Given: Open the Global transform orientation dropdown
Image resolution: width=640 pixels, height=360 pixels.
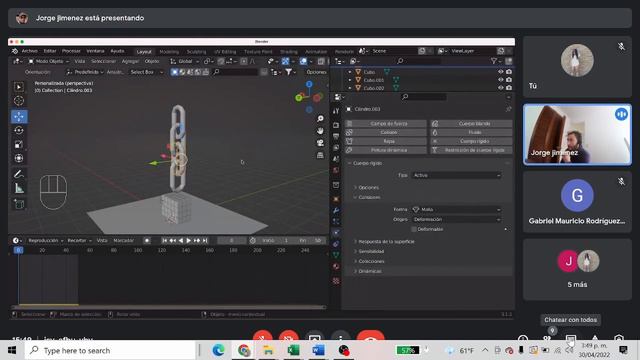Looking at the screenshot, I should coord(184,61).
